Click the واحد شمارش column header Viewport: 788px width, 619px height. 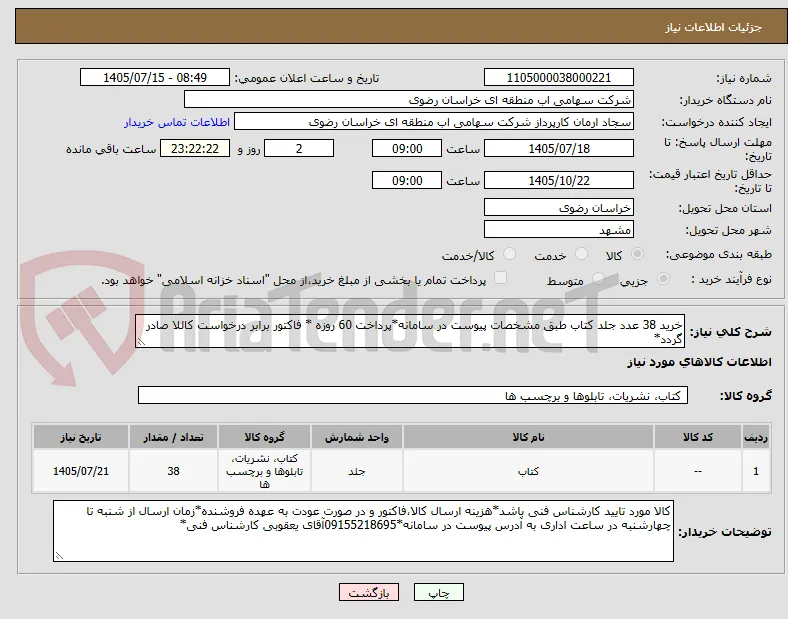357,437
